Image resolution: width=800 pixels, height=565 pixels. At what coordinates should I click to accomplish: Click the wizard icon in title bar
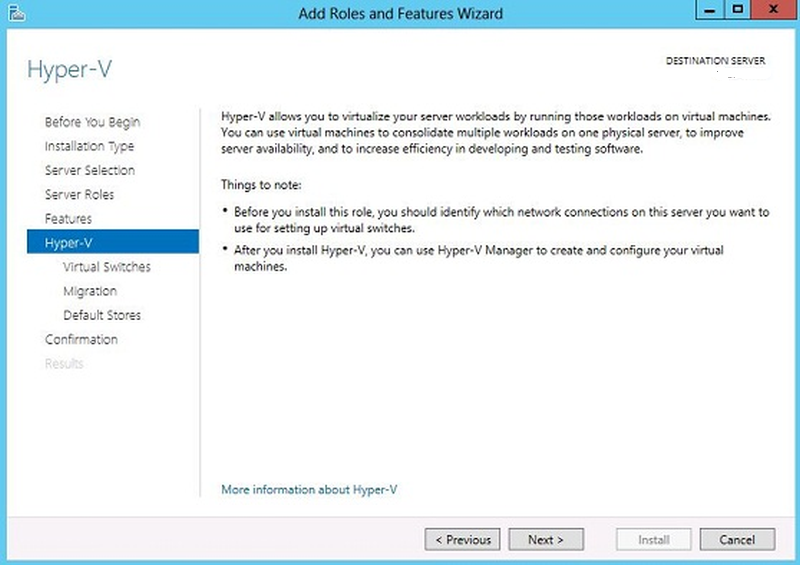click(16, 13)
